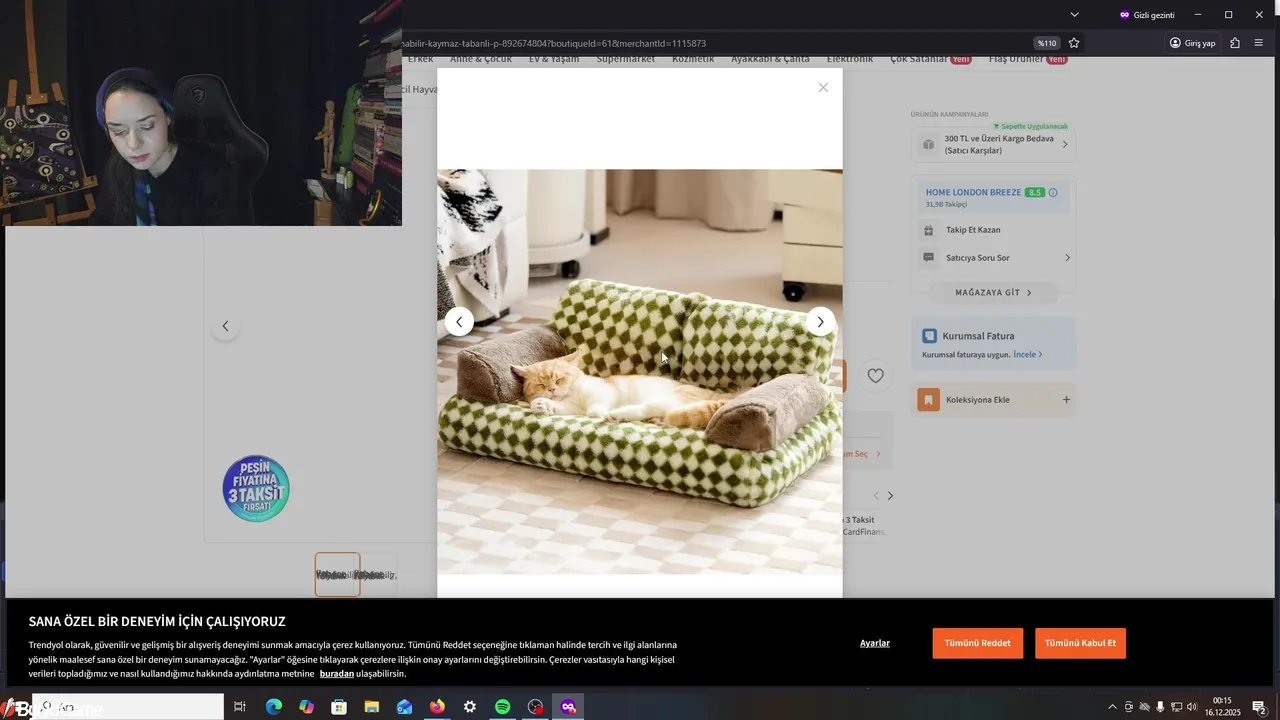Click Kurumsal Fatura icon
The width and height of the screenshot is (1280, 720).
929,336
